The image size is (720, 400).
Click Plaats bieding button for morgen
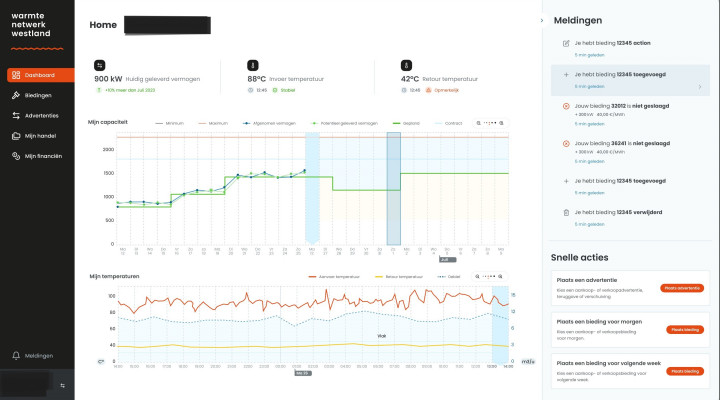tap(685, 329)
